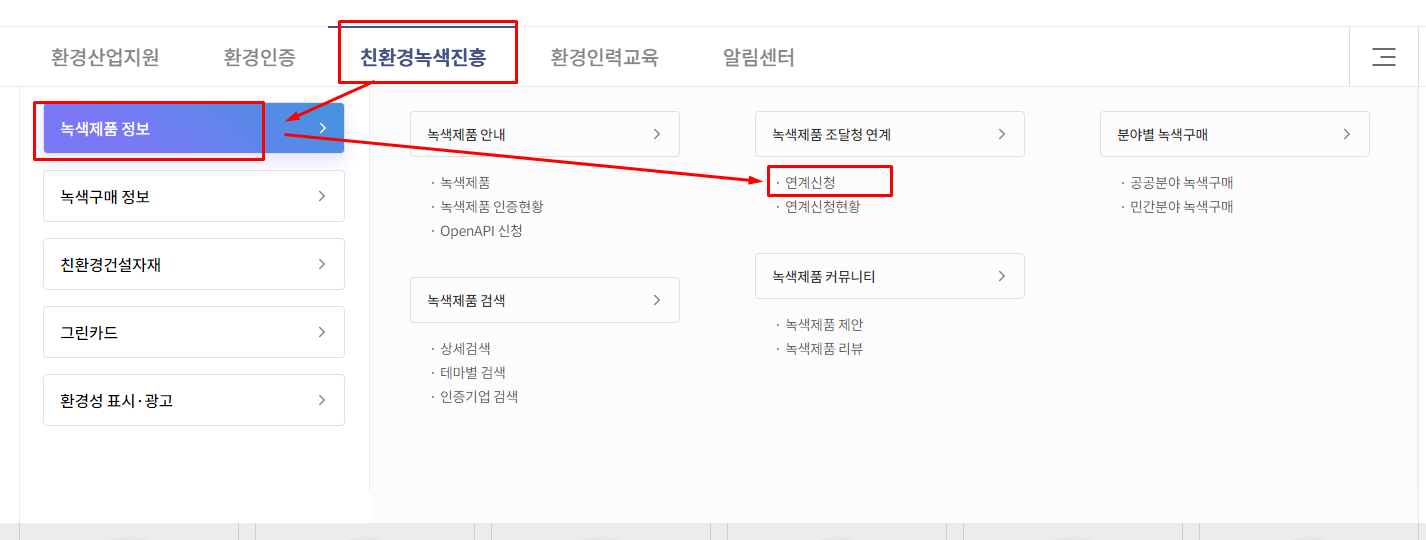Viewport: 1426px width, 540px height.
Task: Open the 녹색제품 link under 녹색제품 안내
Action: tap(465, 183)
